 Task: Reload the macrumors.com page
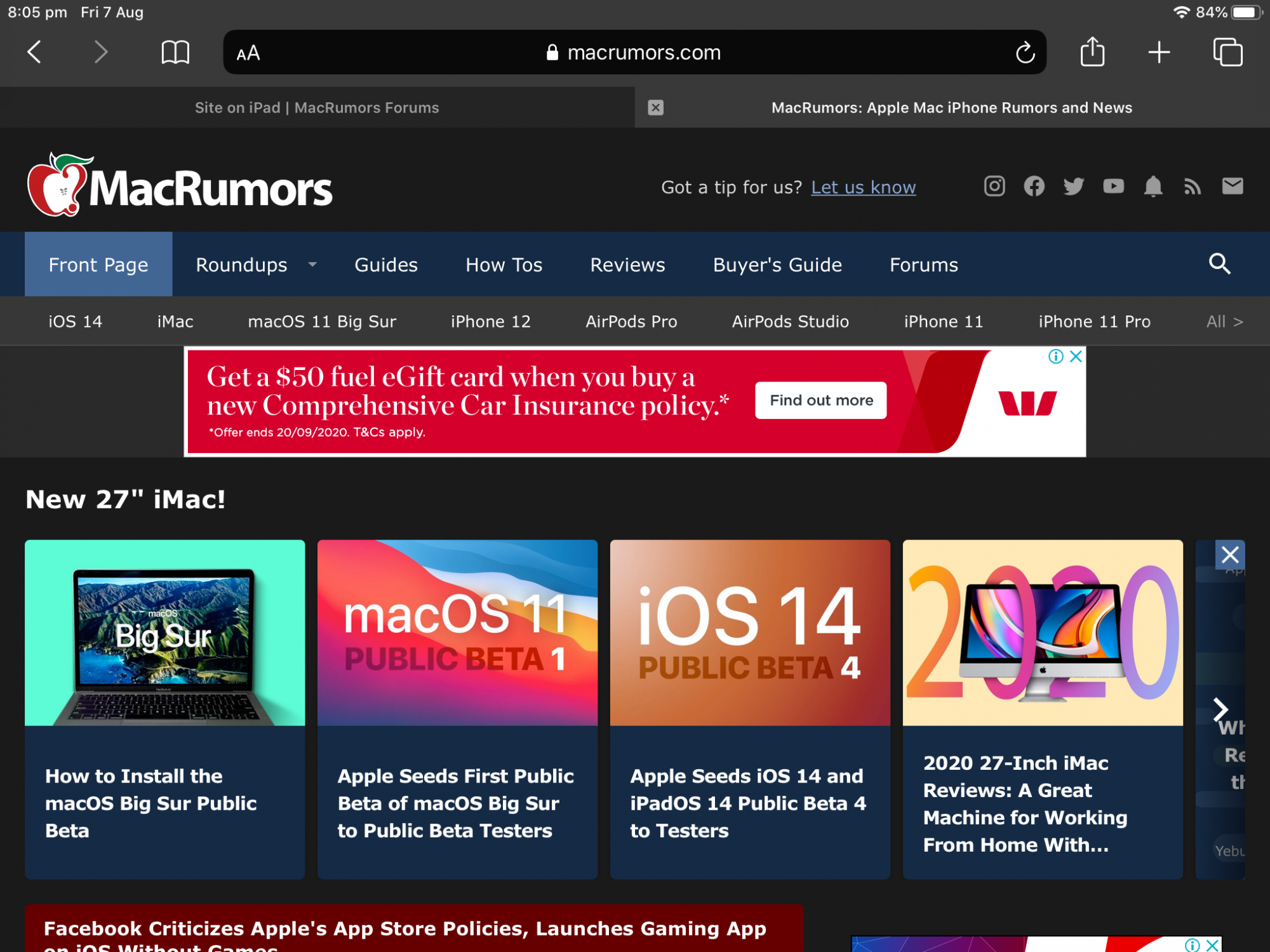tap(1025, 52)
